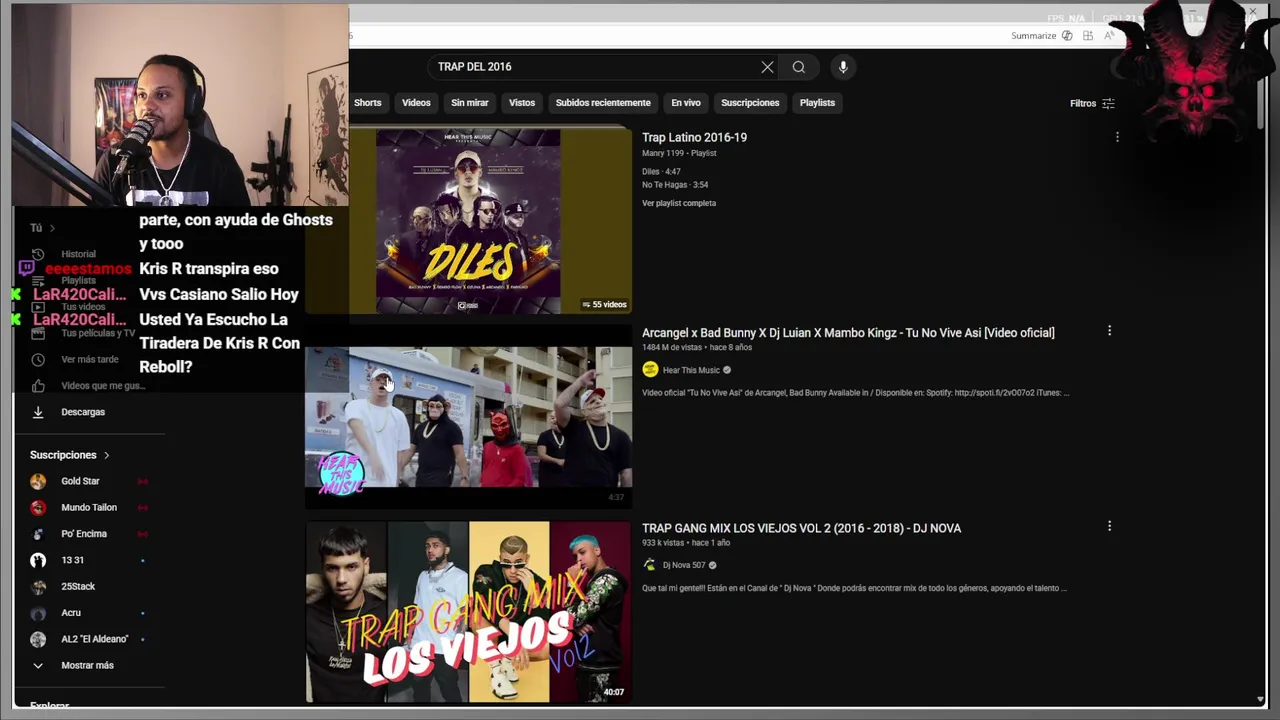Click the Dj Nova 507 channel avatar
This screenshot has width=1280, height=720.
click(650, 565)
